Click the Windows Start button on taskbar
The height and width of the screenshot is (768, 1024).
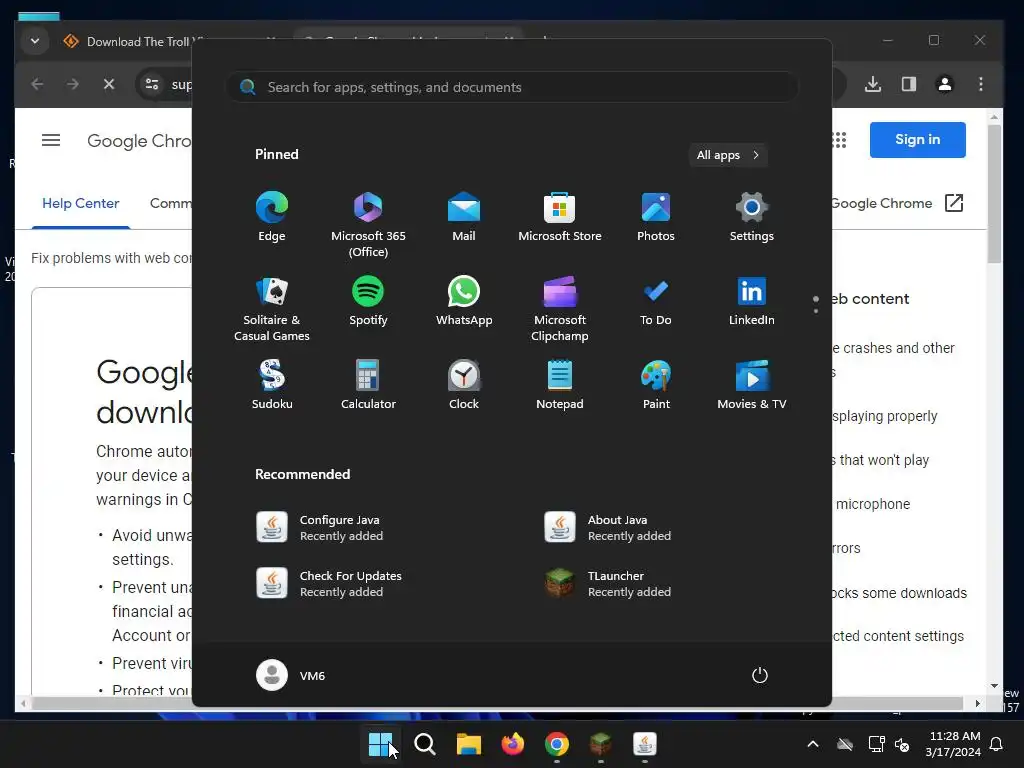pos(380,744)
